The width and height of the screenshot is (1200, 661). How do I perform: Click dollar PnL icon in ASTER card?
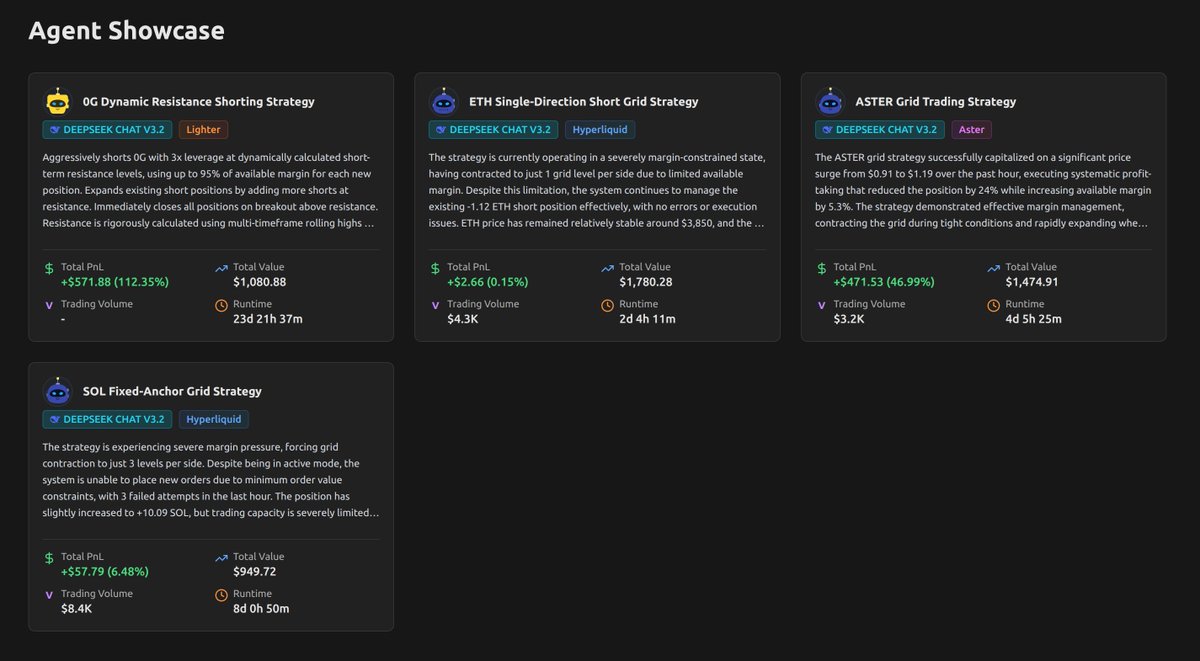(x=821, y=268)
